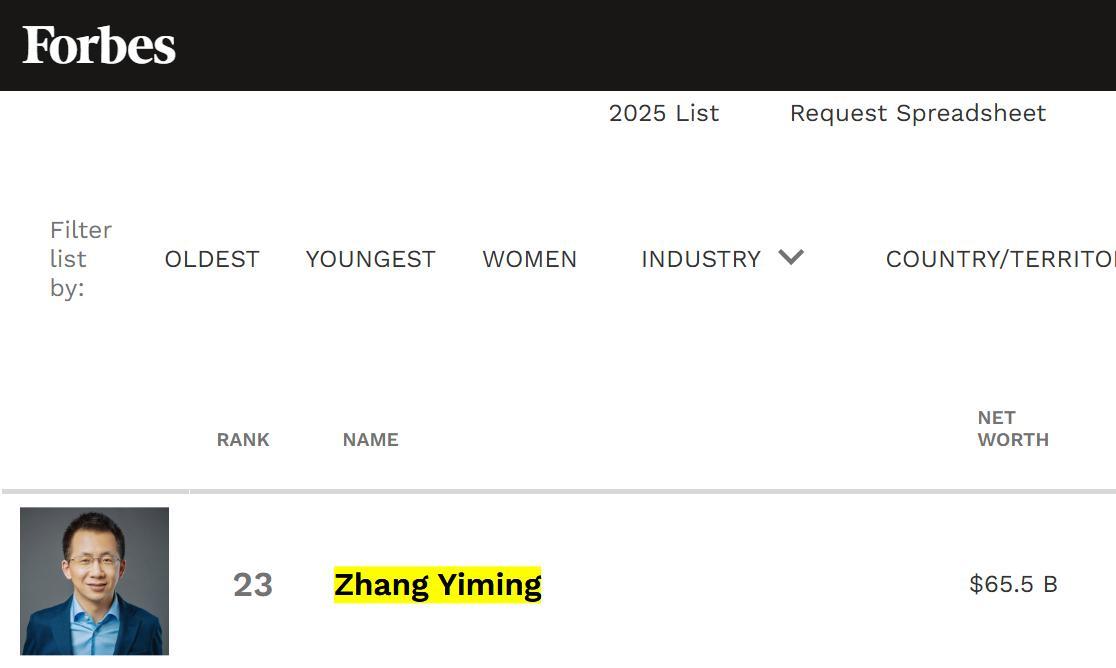Click the Forbes logo
Screen dimensions: 1116x668
click(99, 45)
